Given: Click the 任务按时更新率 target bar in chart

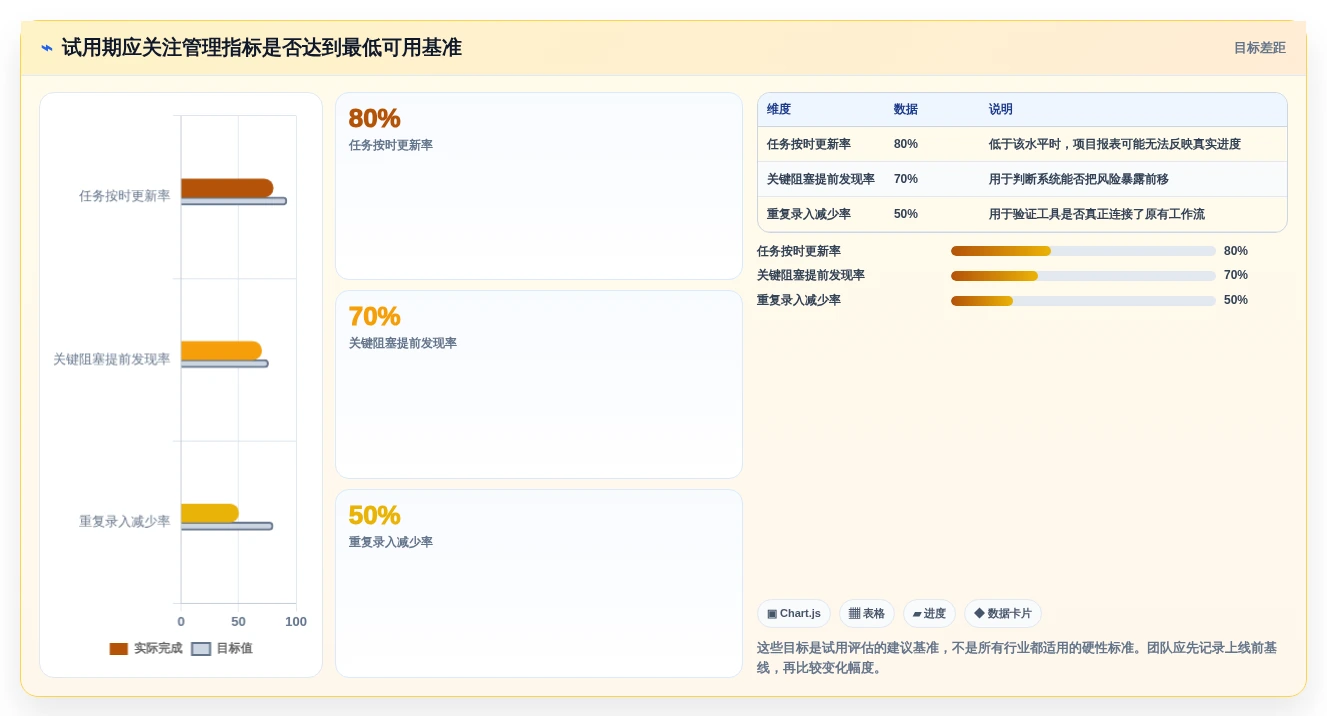Looking at the screenshot, I should pos(234,201).
